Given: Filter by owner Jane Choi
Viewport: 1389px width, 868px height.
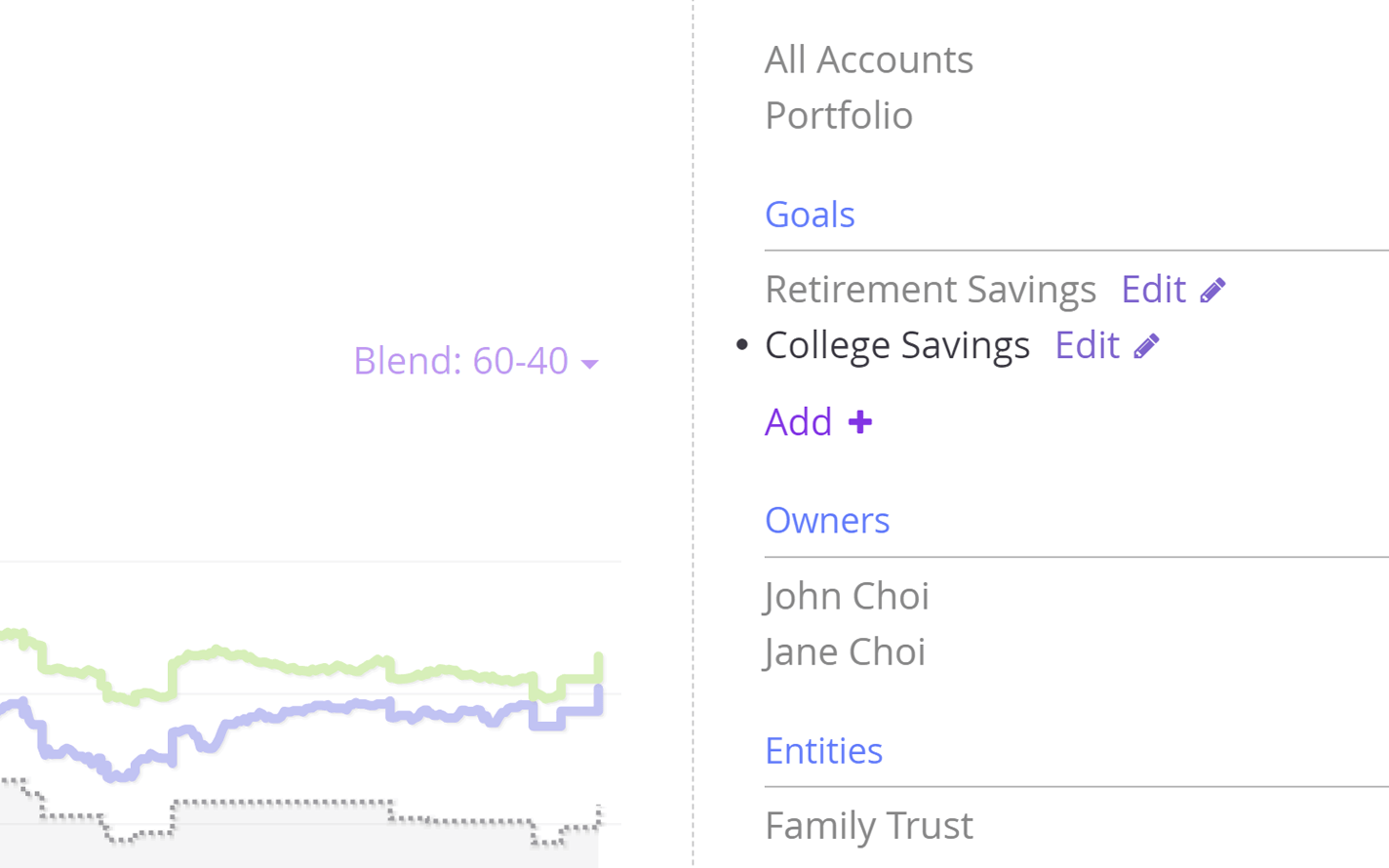Looking at the screenshot, I should pyautogui.click(x=845, y=651).
